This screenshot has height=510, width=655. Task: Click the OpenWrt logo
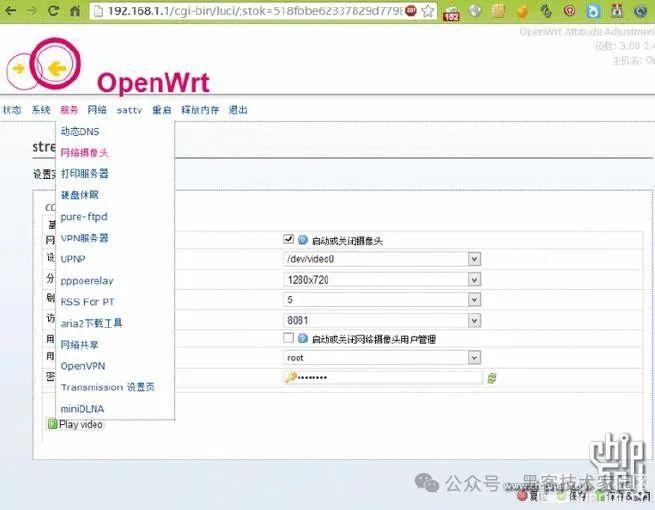pos(108,66)
